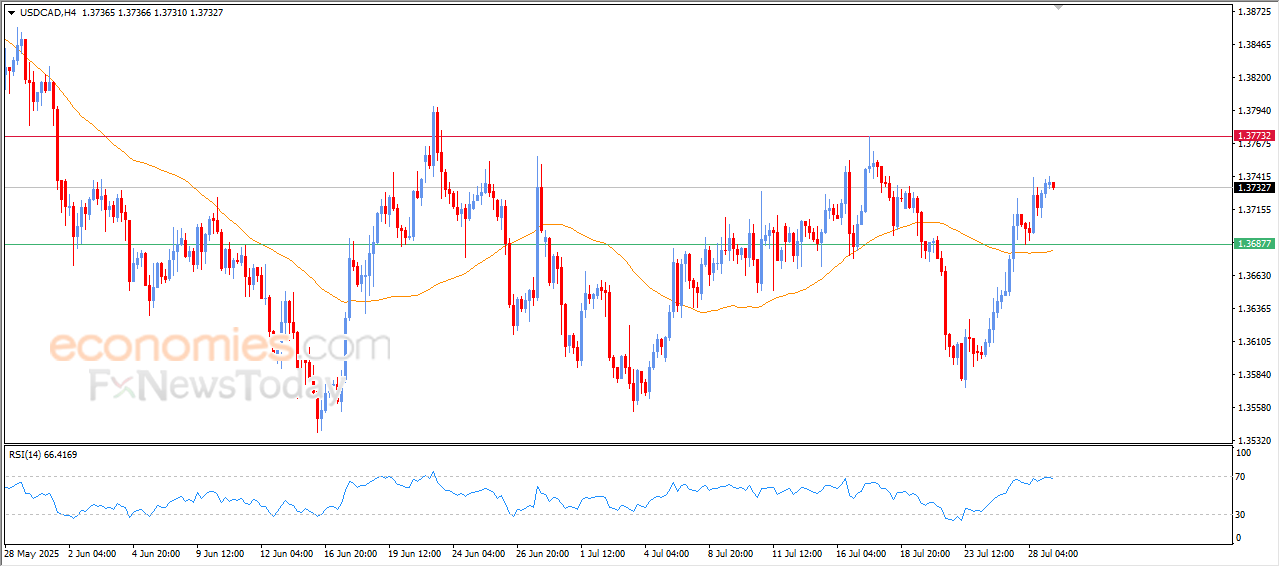Click the green 1.36877 price label
The image size is (1280, 567).
coord(1254,244)
